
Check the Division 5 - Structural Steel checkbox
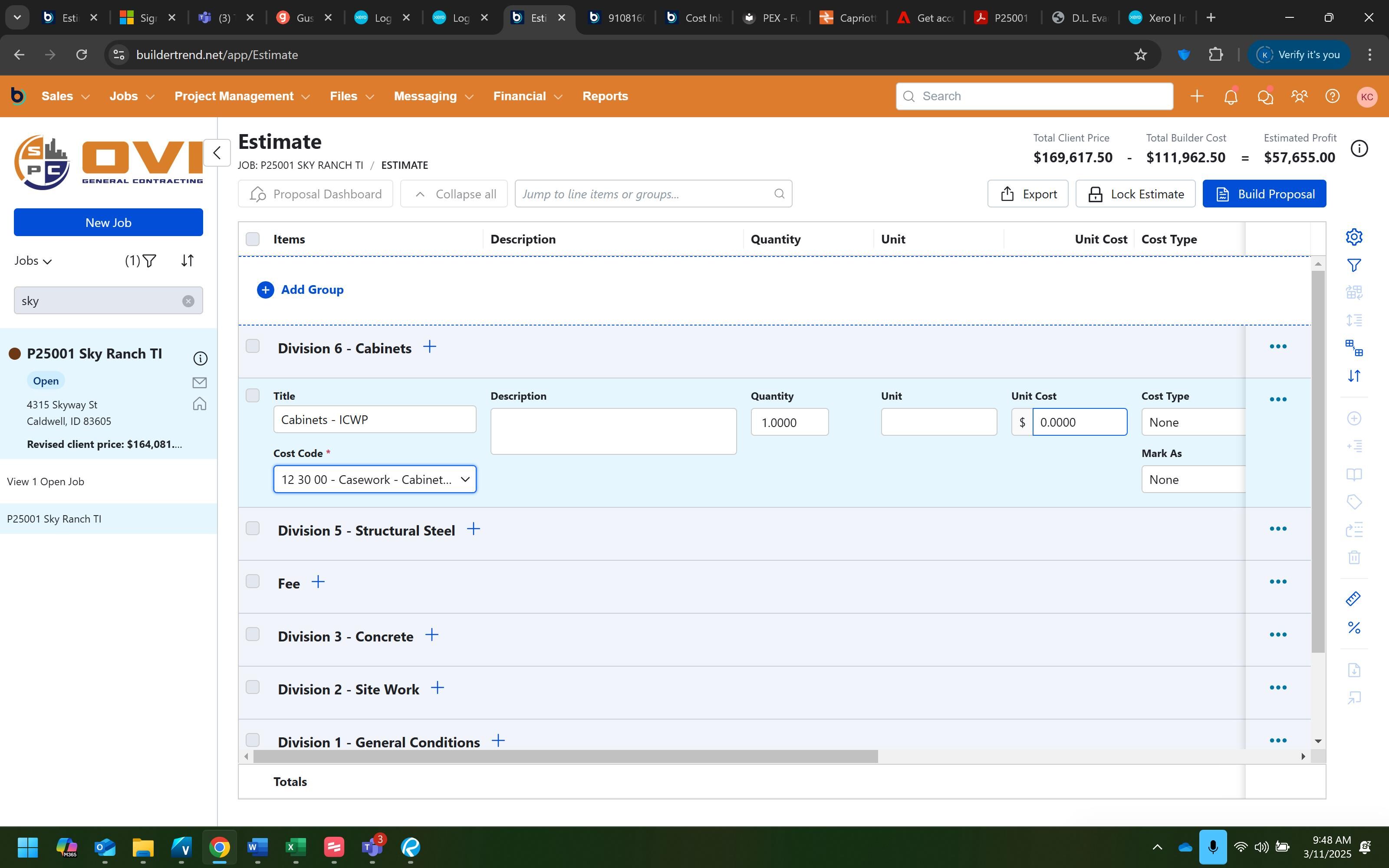point(253,528)
